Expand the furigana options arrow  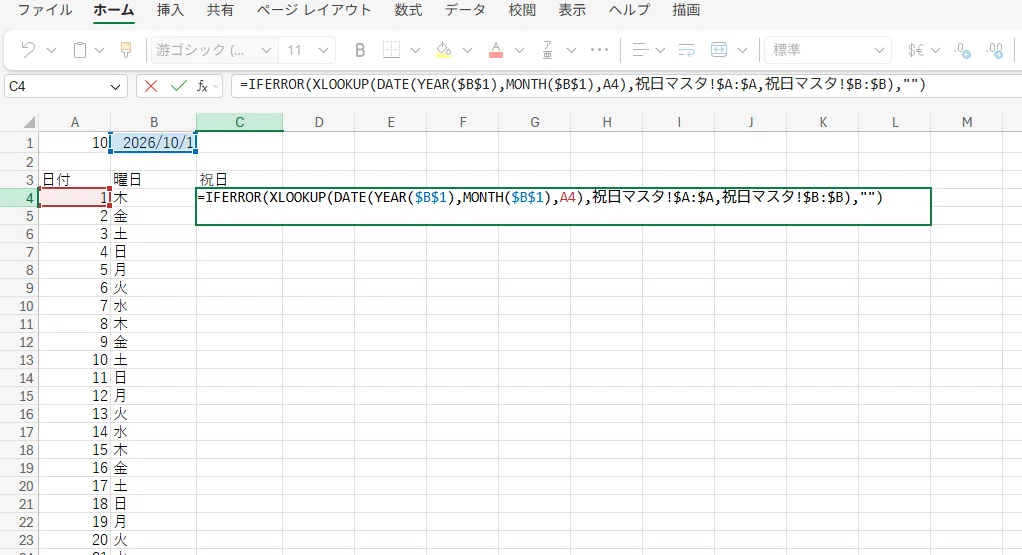coord(572,50)
